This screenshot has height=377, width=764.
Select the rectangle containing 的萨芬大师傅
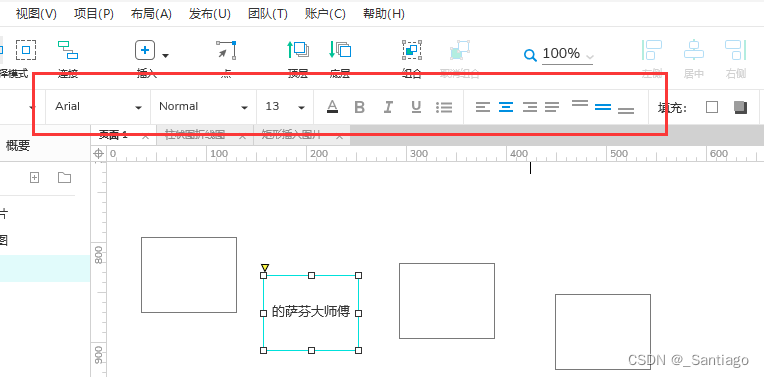click(311, 313)
